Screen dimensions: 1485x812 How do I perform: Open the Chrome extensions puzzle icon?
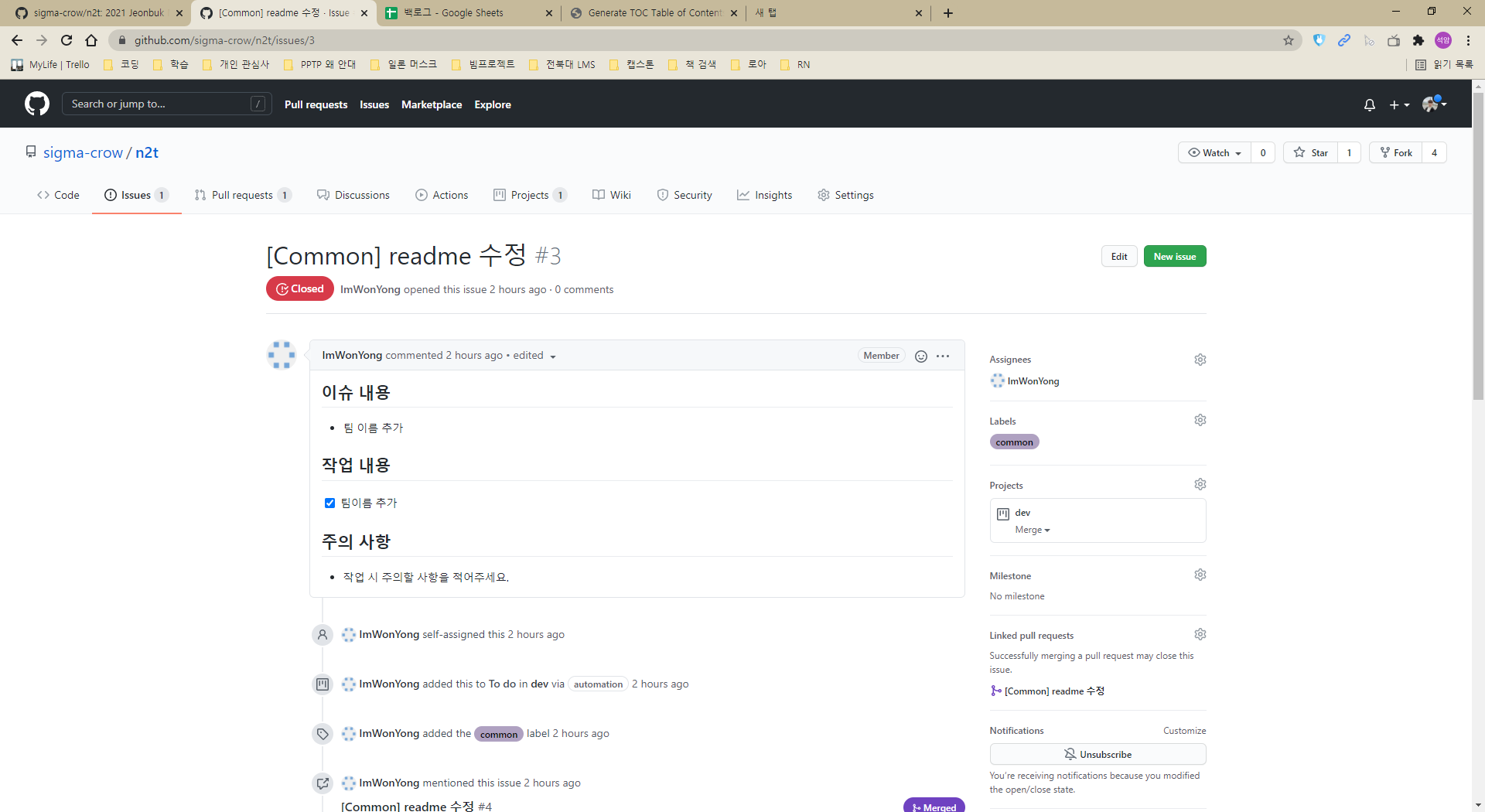point(1418,40)
